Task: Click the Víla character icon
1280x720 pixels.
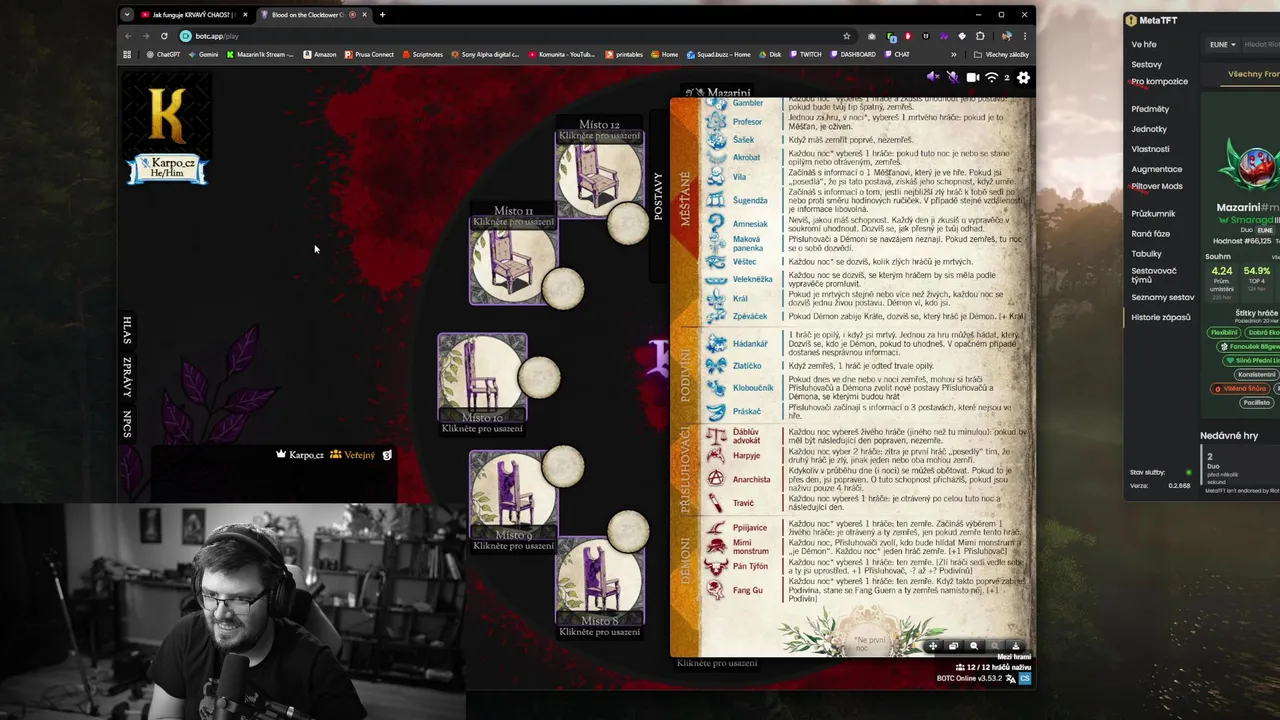Action: point(716,177)
